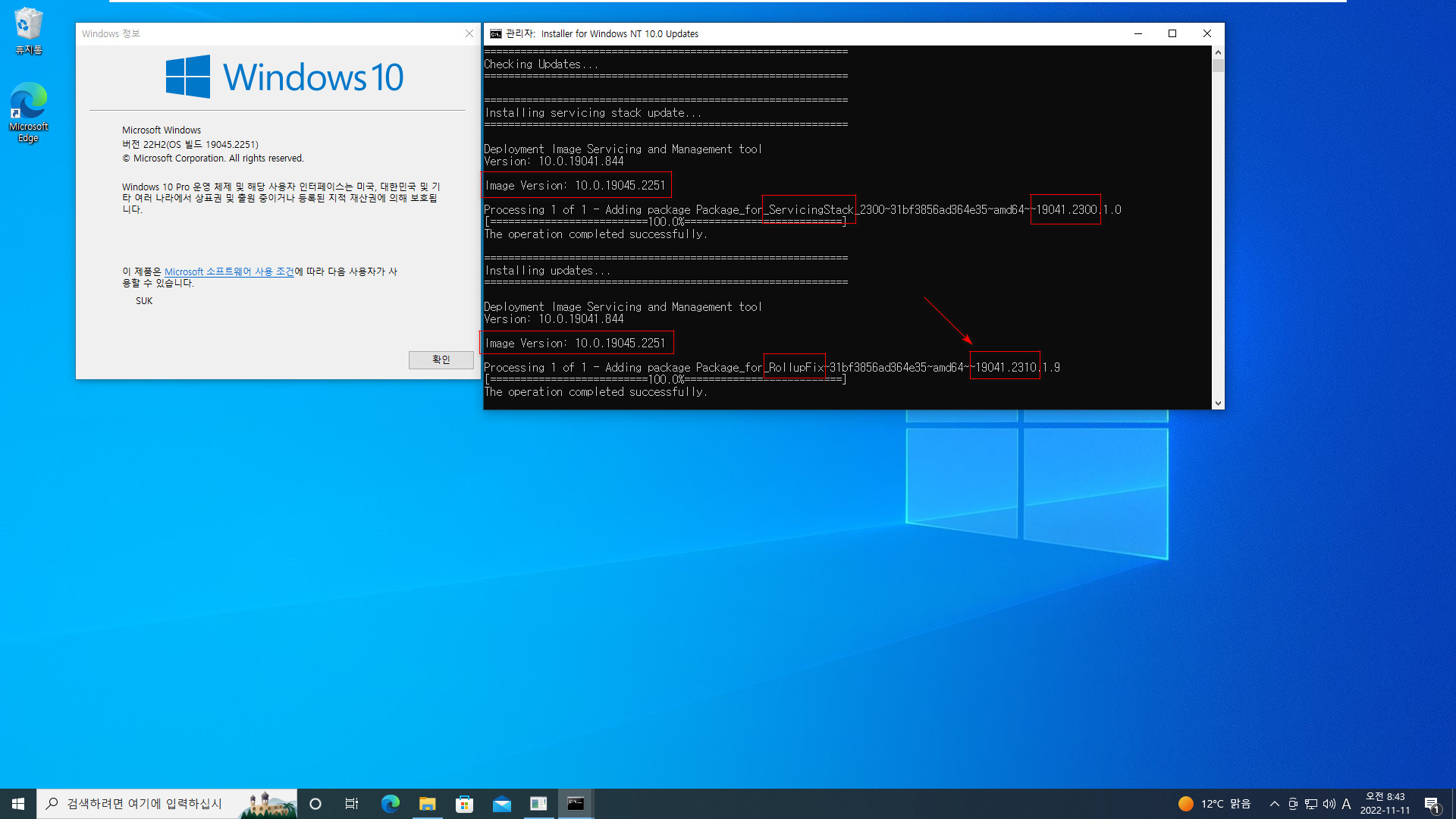Click the cmd icon in the console title bar
Screen dimensions: 1456x819
[x=495, y=33]
